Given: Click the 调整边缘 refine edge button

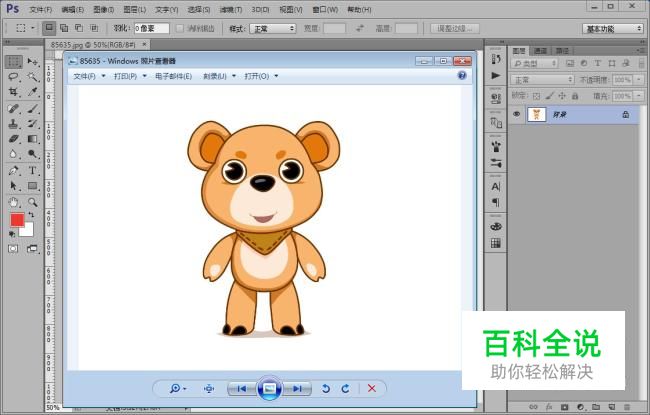Looking at the screenshot, I should (455, 29).
